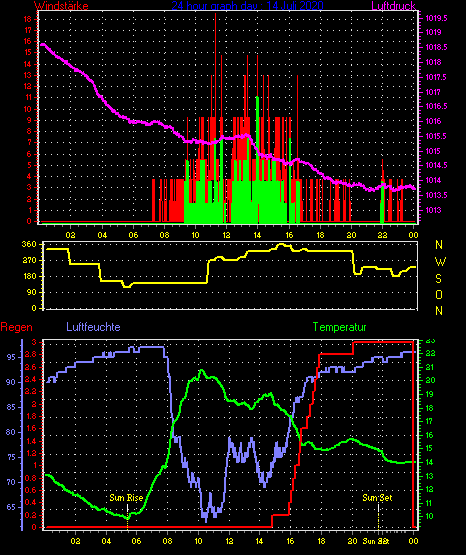
Task: Click the yellow compass letter O
Action: [439, 294]
